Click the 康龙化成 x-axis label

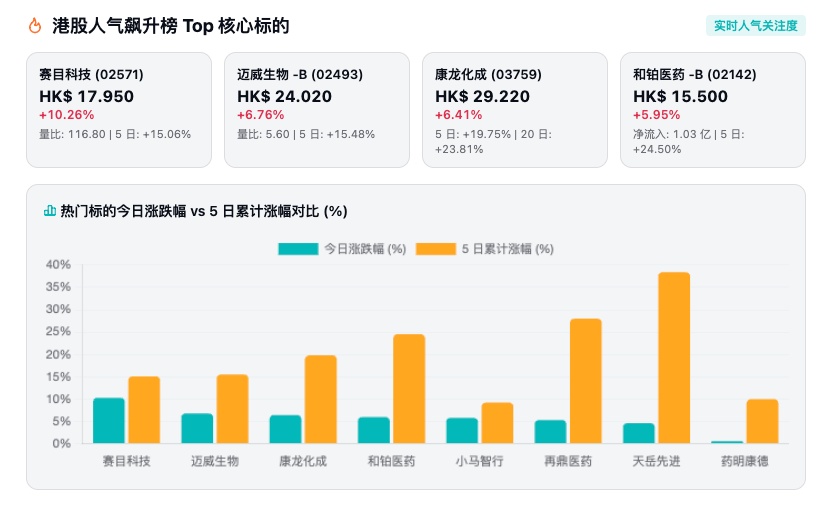point(303,461)
